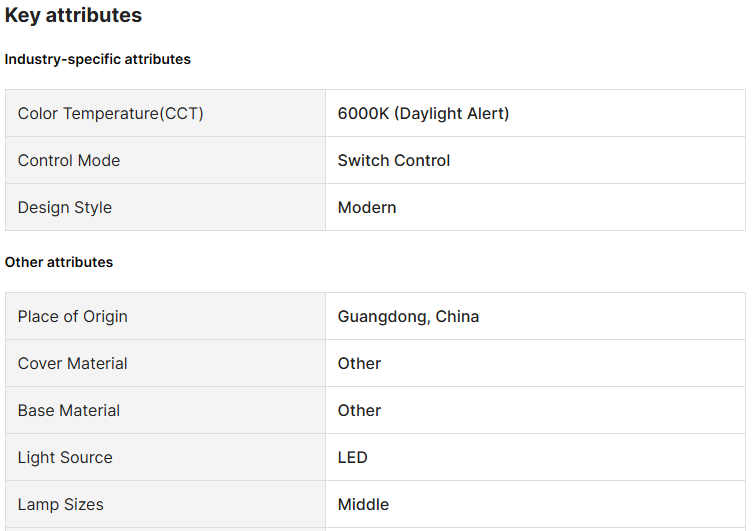Click the Key attributes heading
Screen dimensions: 754x531
[x=73, y=16]
